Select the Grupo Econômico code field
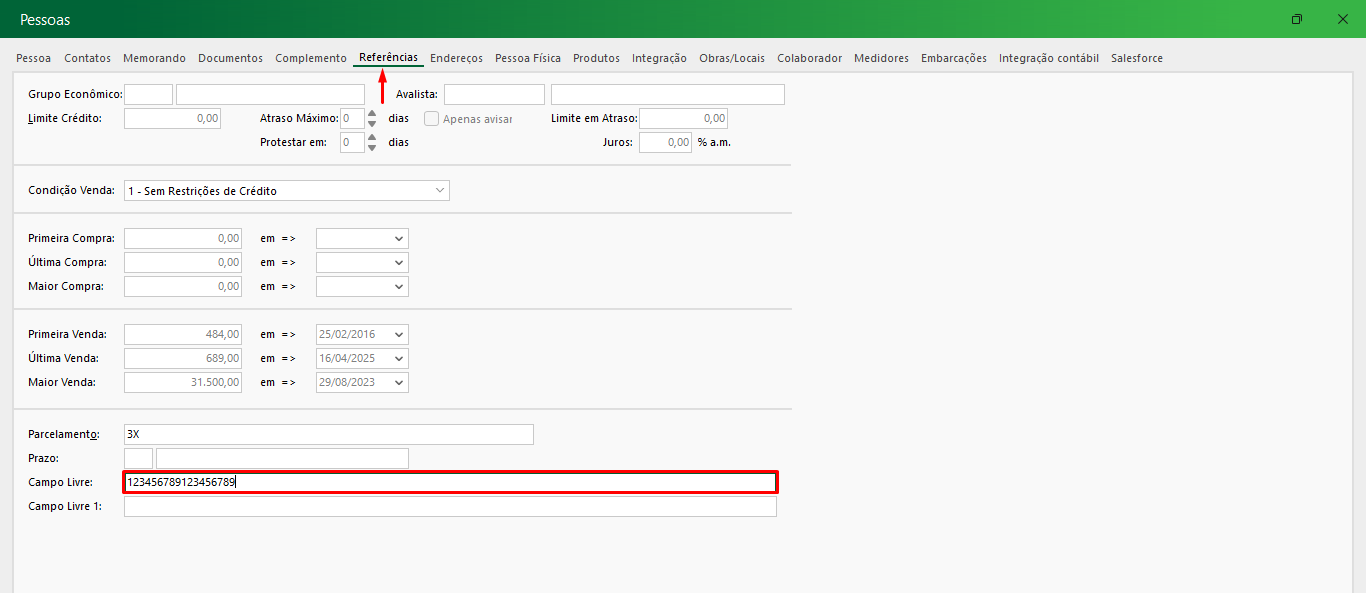Screen dimensions: 1366x593 click(x=148, y=95)
